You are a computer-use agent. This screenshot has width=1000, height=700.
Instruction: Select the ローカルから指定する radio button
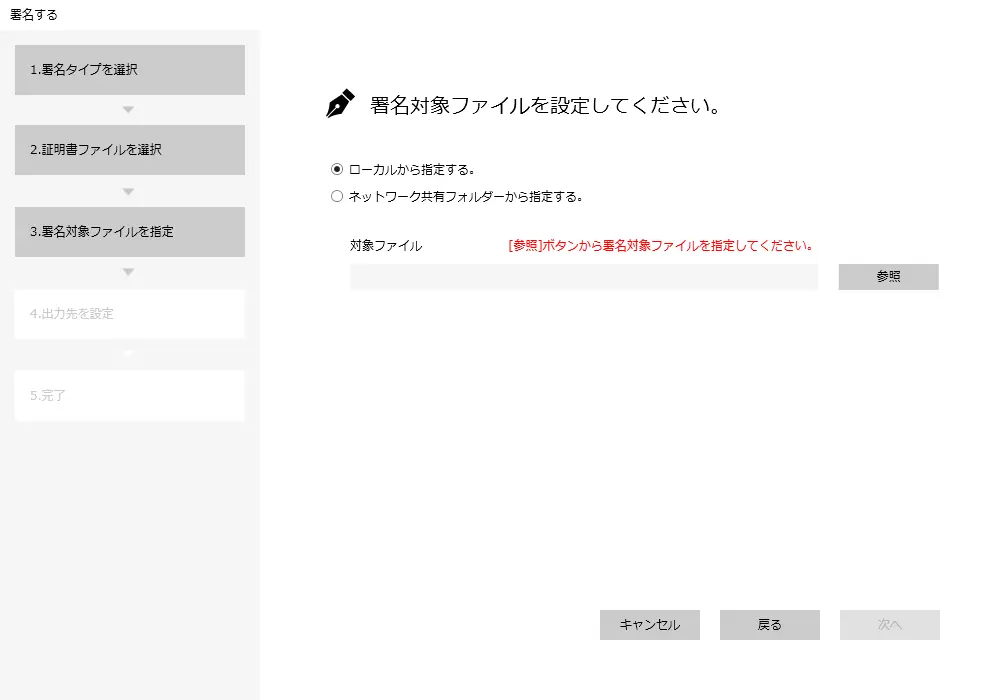[337, 169]
